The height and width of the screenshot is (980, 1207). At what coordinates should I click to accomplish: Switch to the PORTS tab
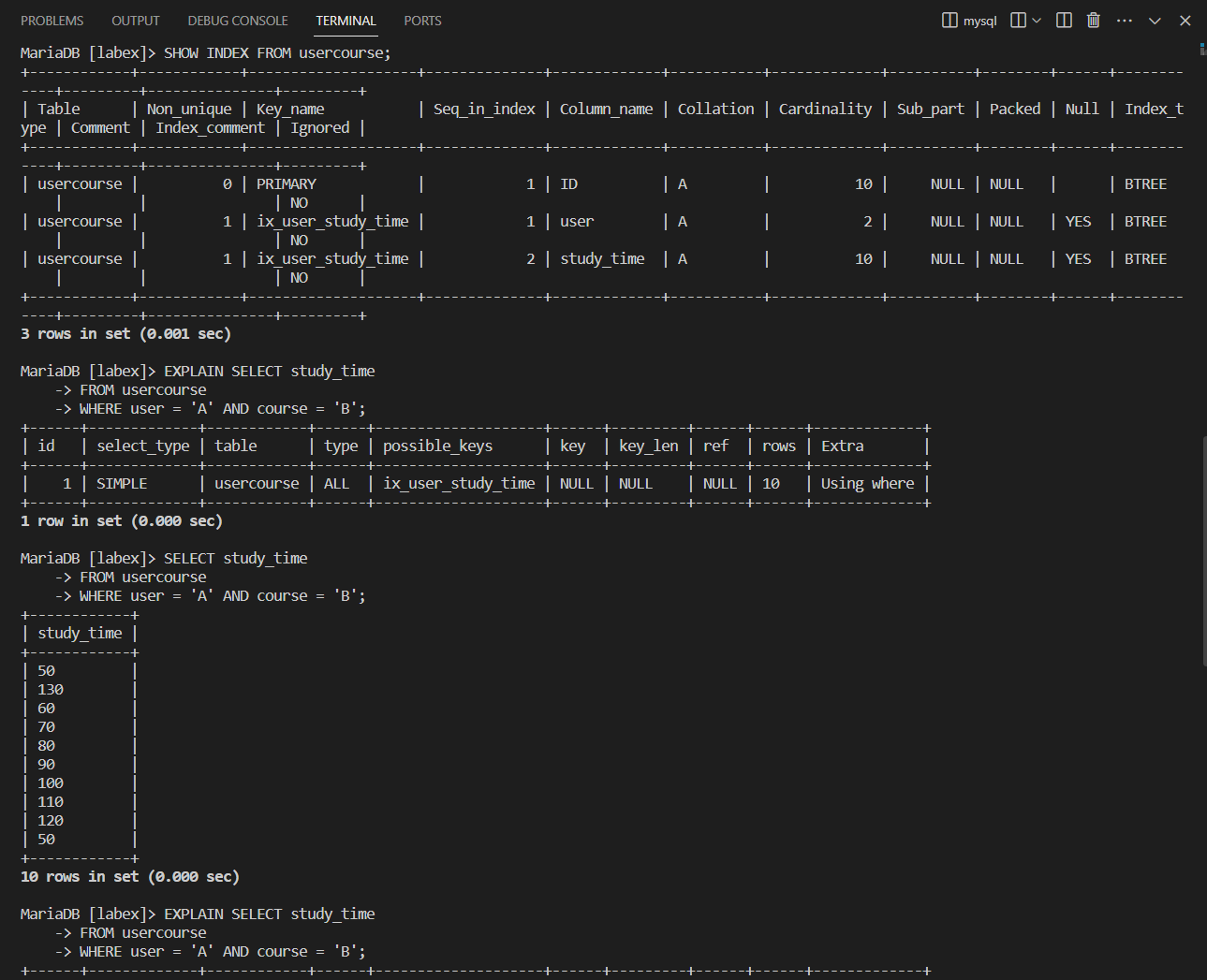coord(422,20)
